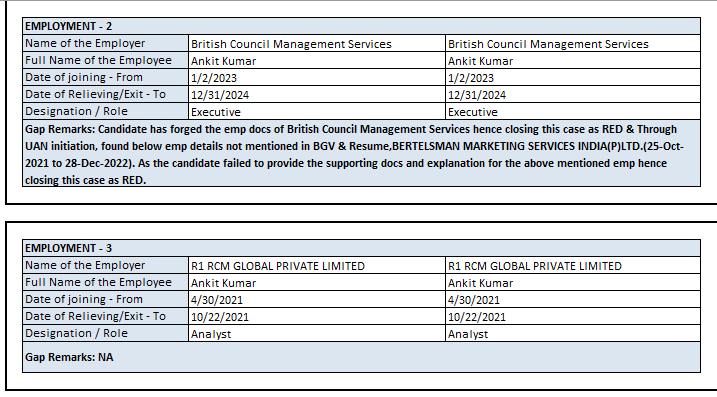Viewport: 717px width, 397px height.
Task: Click right British Council Management Services cell
Action: [573, 43]
